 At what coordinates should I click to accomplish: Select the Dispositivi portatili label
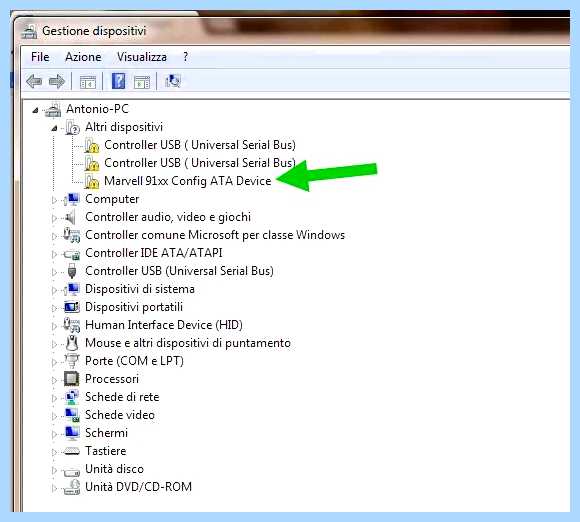134,307
